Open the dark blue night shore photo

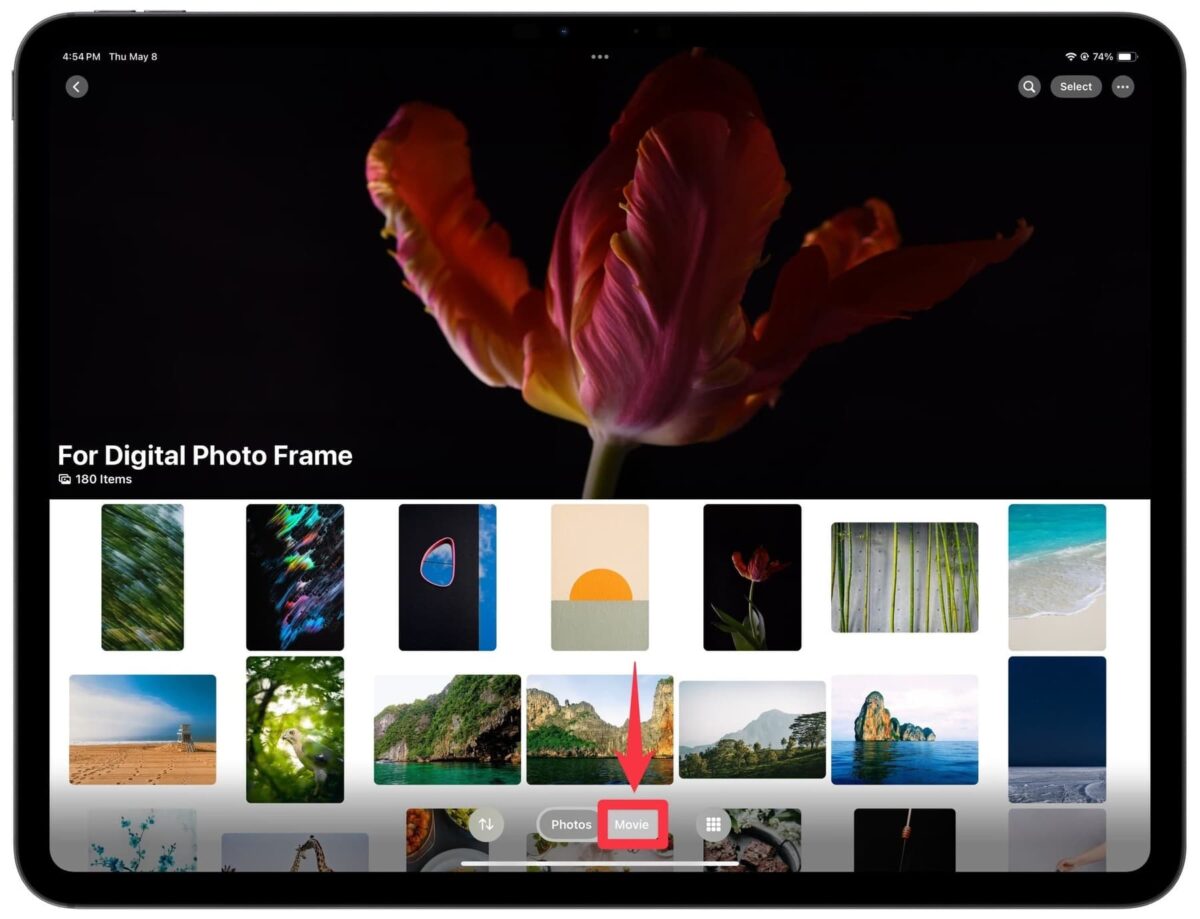tap(1057, 729)
